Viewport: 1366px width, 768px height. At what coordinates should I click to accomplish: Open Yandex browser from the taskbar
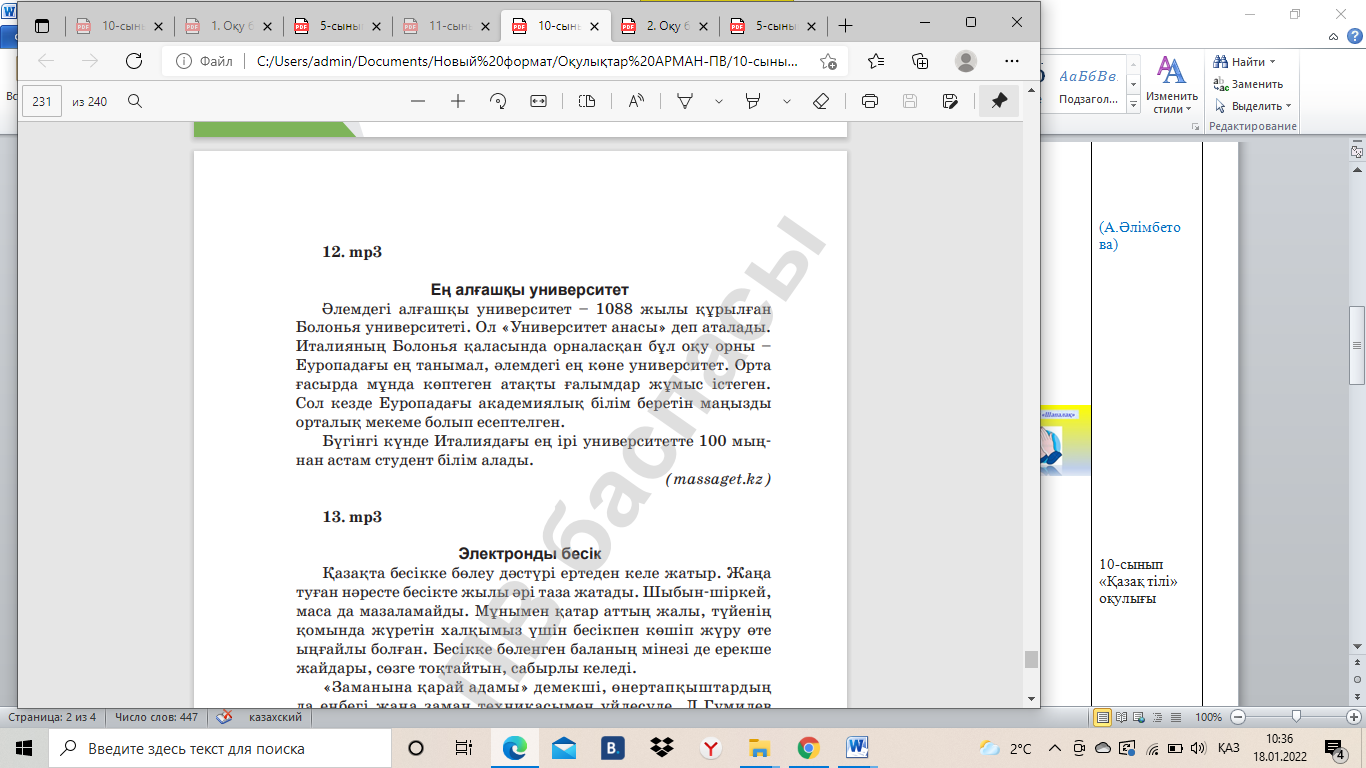point(709,748)
